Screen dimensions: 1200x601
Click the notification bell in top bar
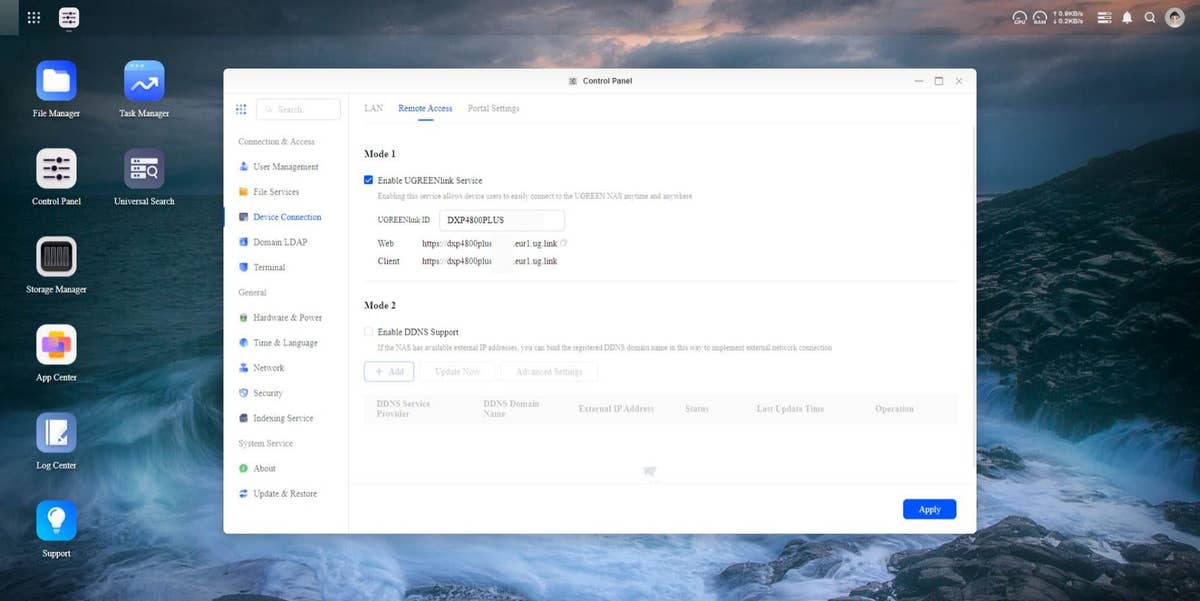click(x=1127, y=18)
